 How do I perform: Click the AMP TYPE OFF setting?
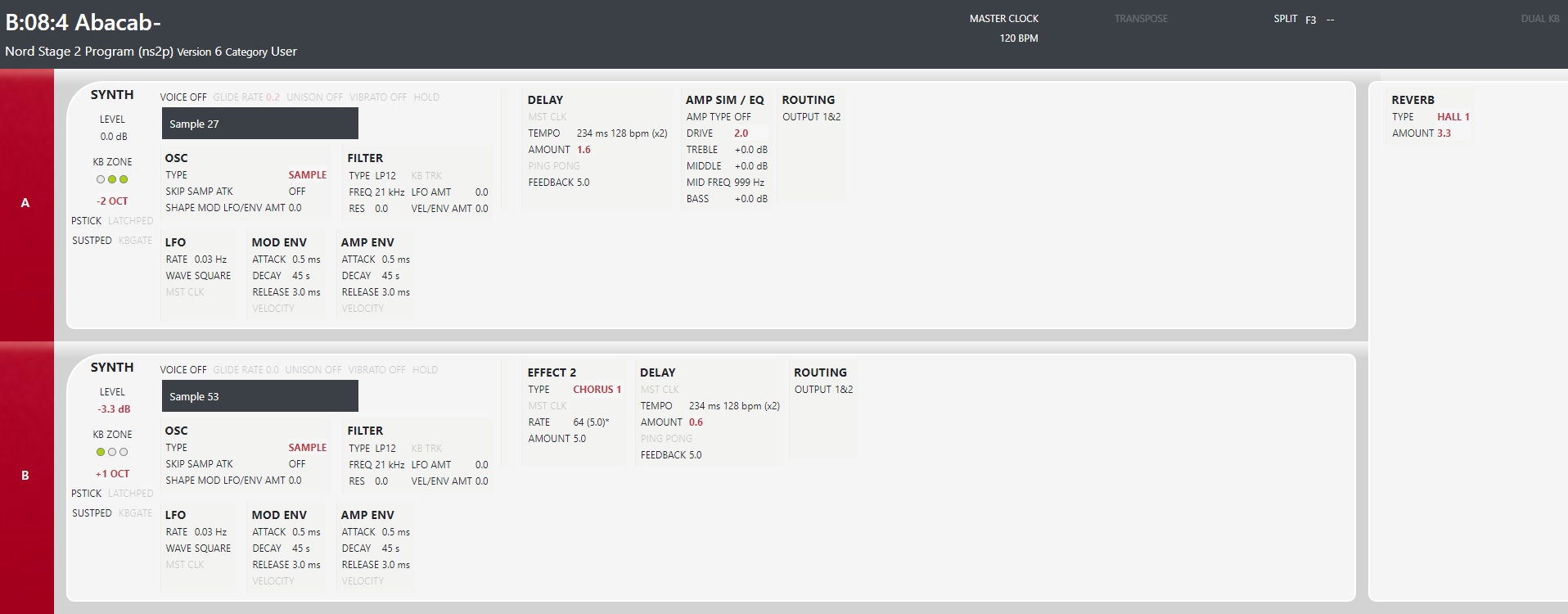(719, 117)
